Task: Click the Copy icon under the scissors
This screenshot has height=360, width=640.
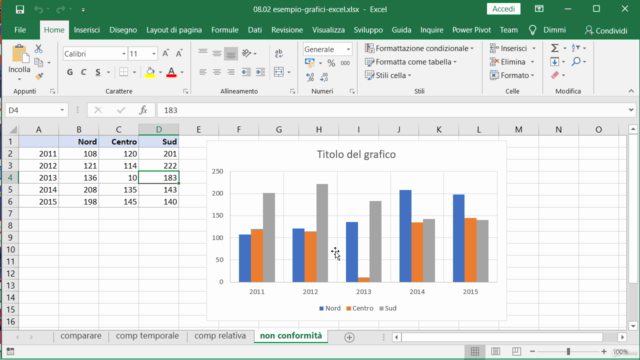Action: pyautogui.click(x=39, y=62)
